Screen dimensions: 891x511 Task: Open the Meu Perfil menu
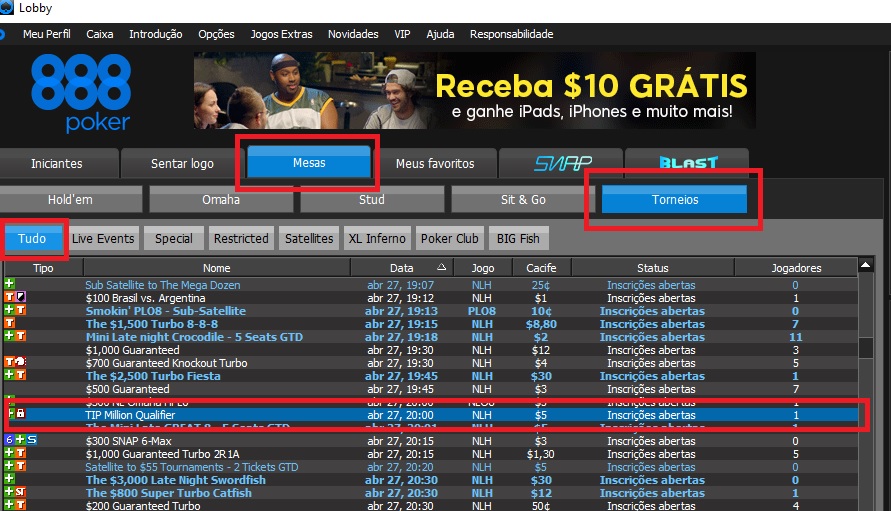click(x=47, y=34)
